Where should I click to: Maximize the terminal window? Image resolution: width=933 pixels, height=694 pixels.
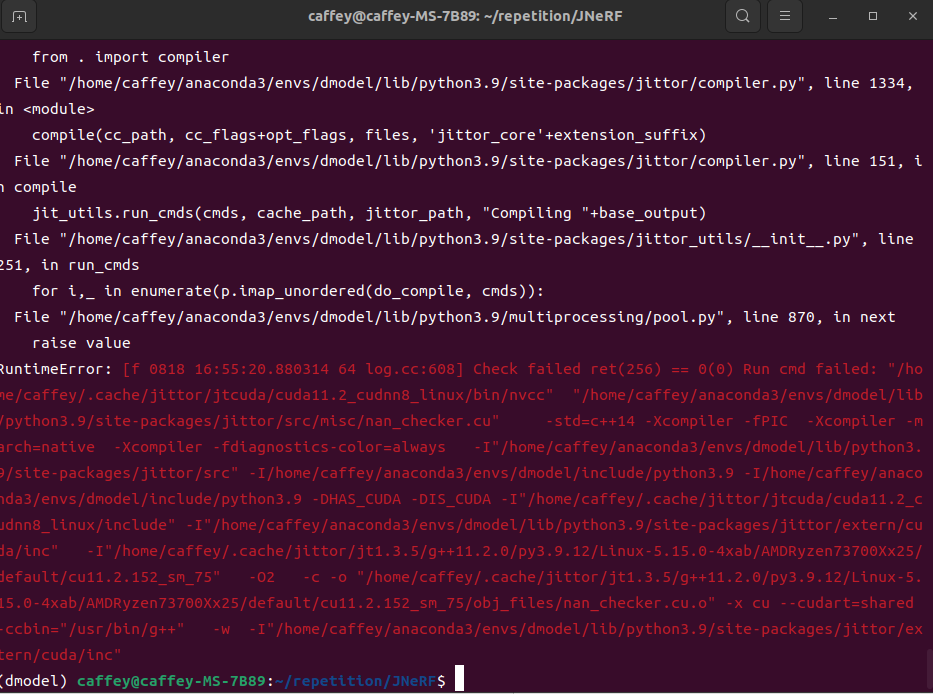[x=873, y=16]
